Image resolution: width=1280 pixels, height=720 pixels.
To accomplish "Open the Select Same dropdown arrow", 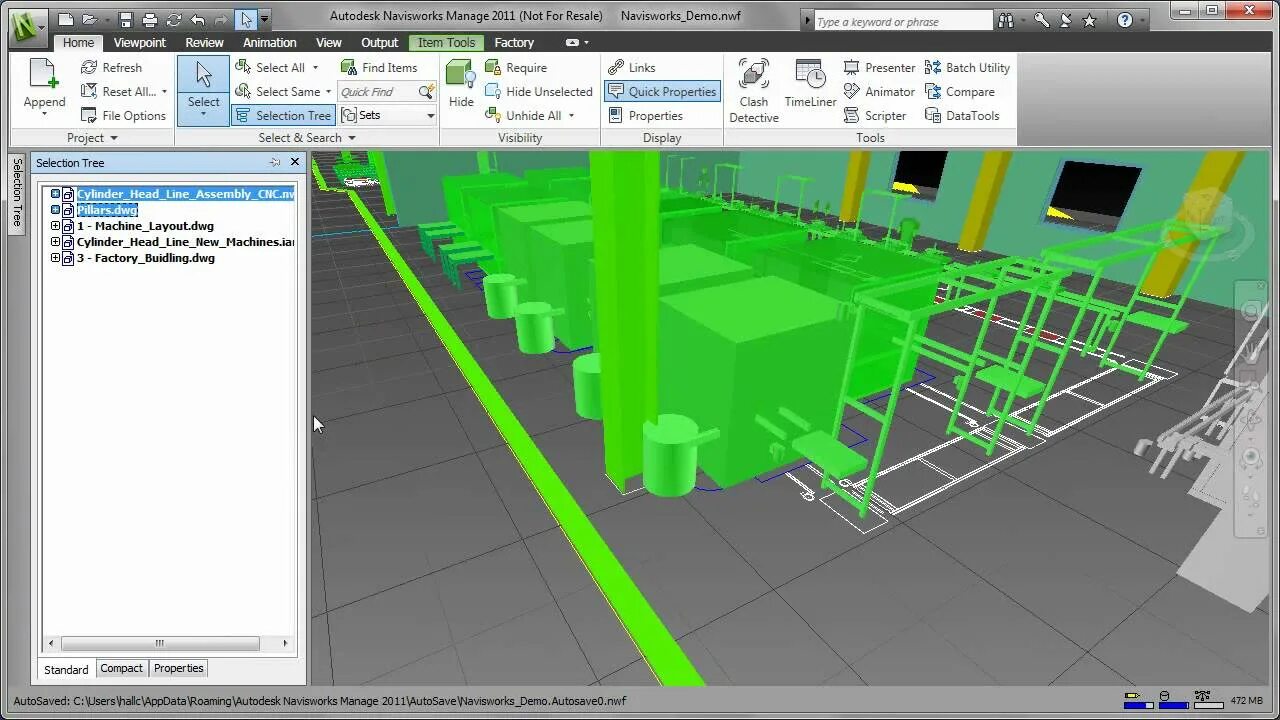I will (x=328, y=91).
